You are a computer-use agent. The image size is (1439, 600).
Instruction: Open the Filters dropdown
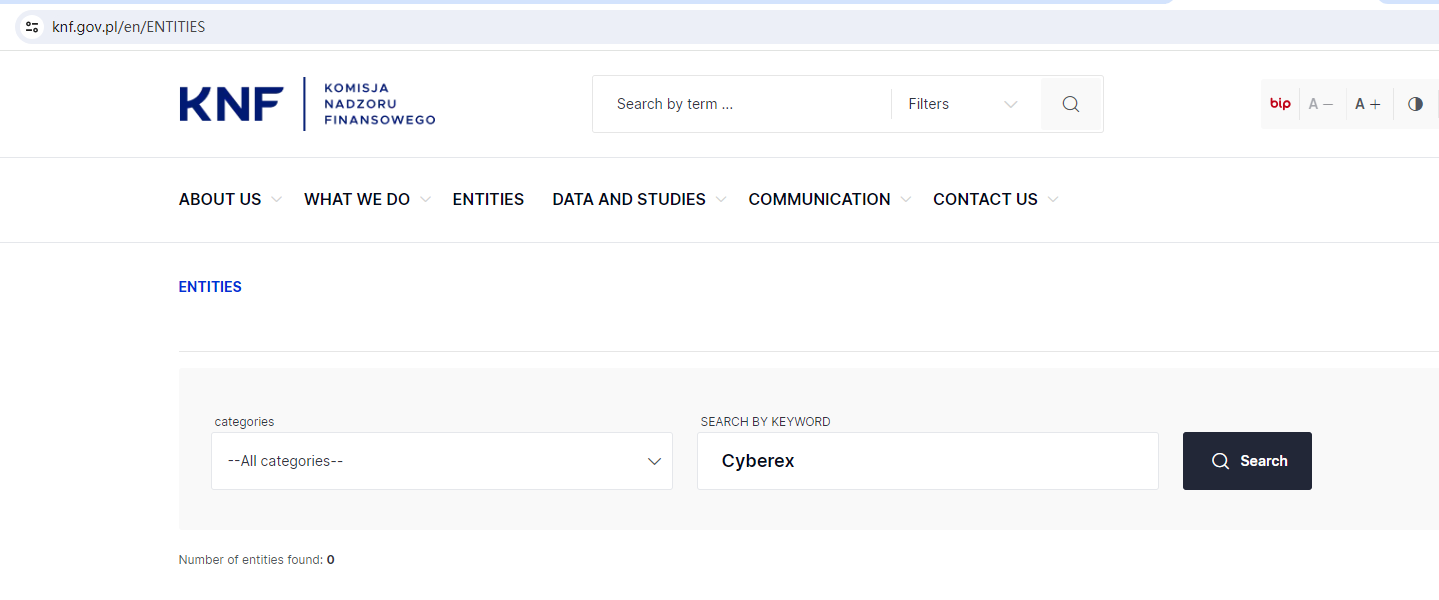click(962, 104)
